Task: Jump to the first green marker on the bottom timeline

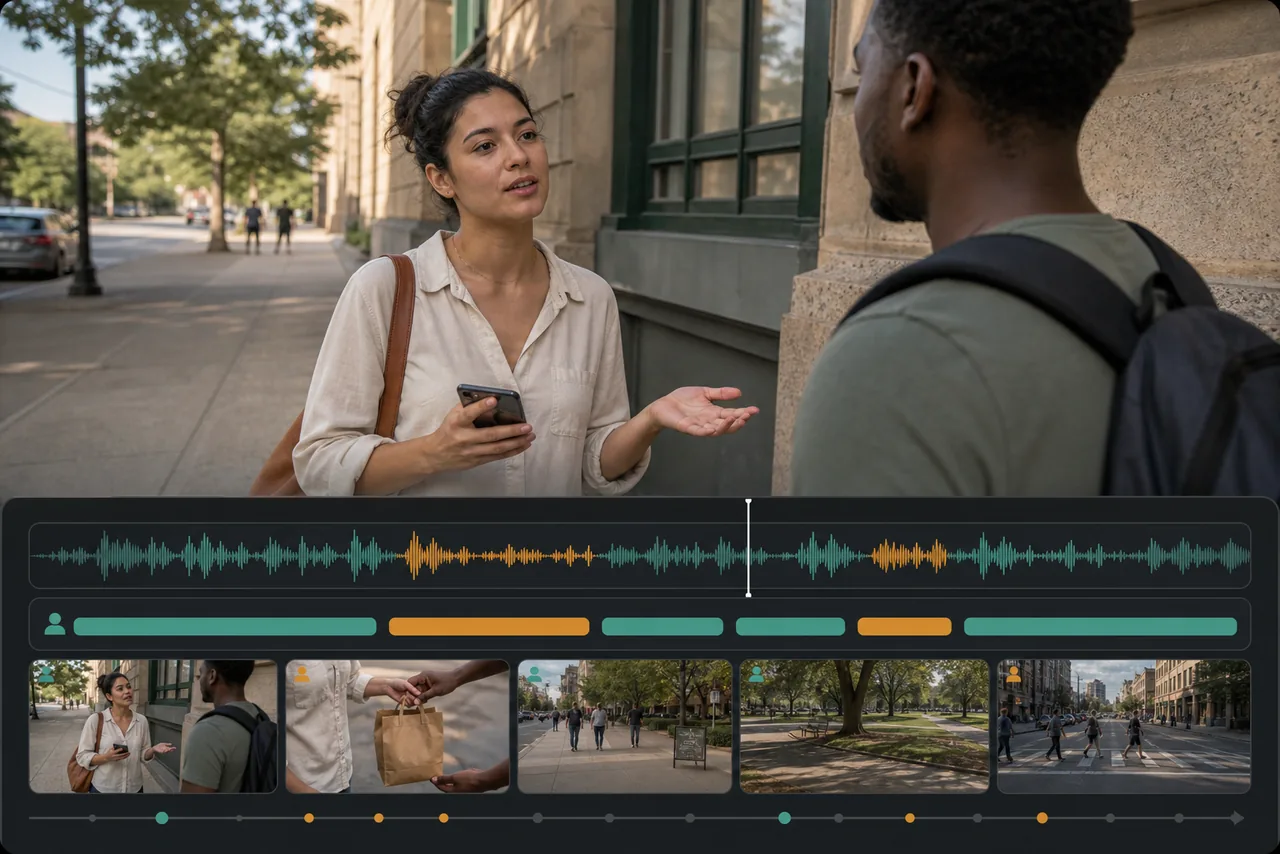Action: coord(162,818)
